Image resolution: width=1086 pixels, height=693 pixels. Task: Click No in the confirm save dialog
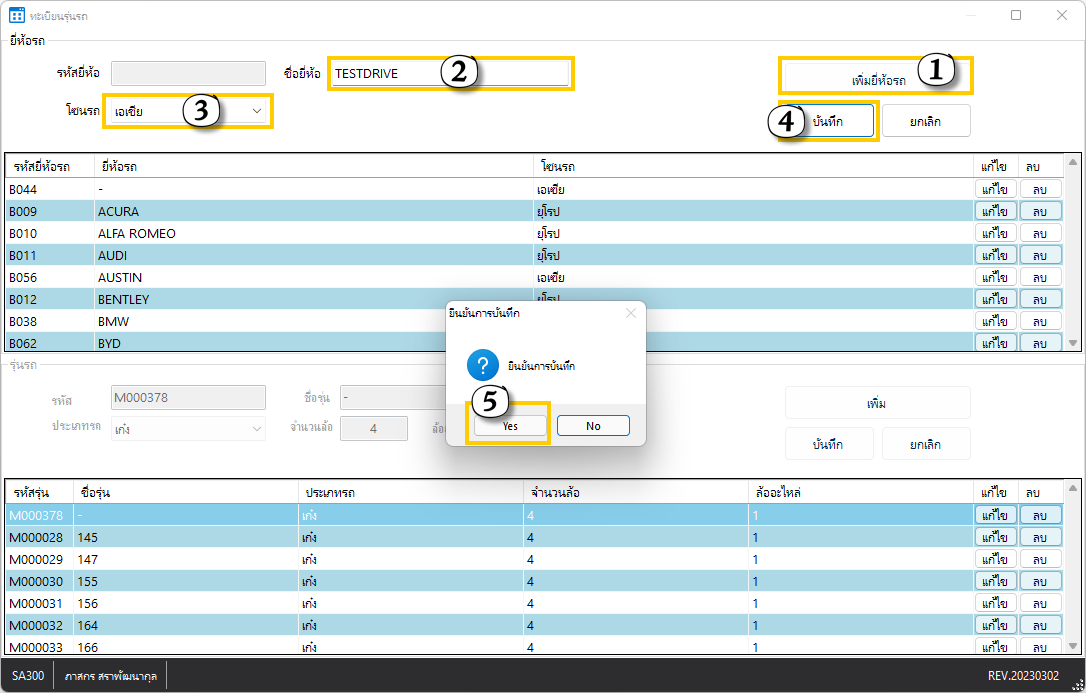click(x=593, y=426)
